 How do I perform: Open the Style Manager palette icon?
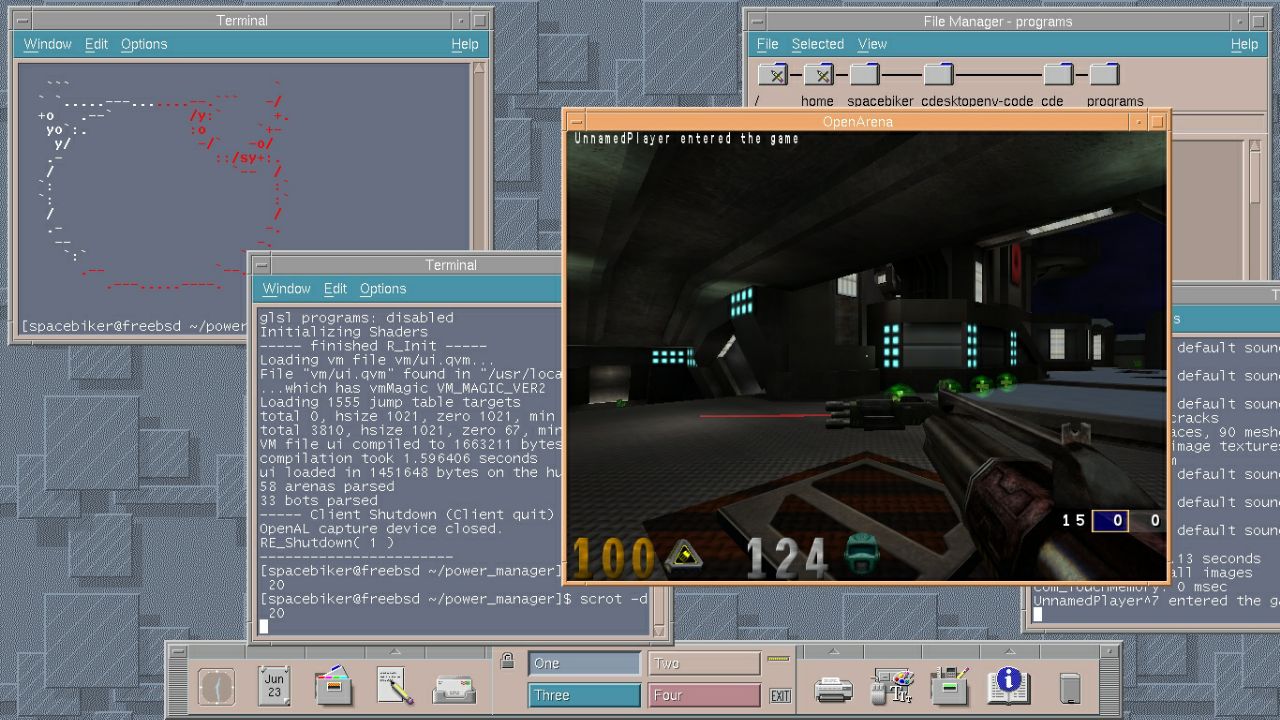(x=892, y=687)
